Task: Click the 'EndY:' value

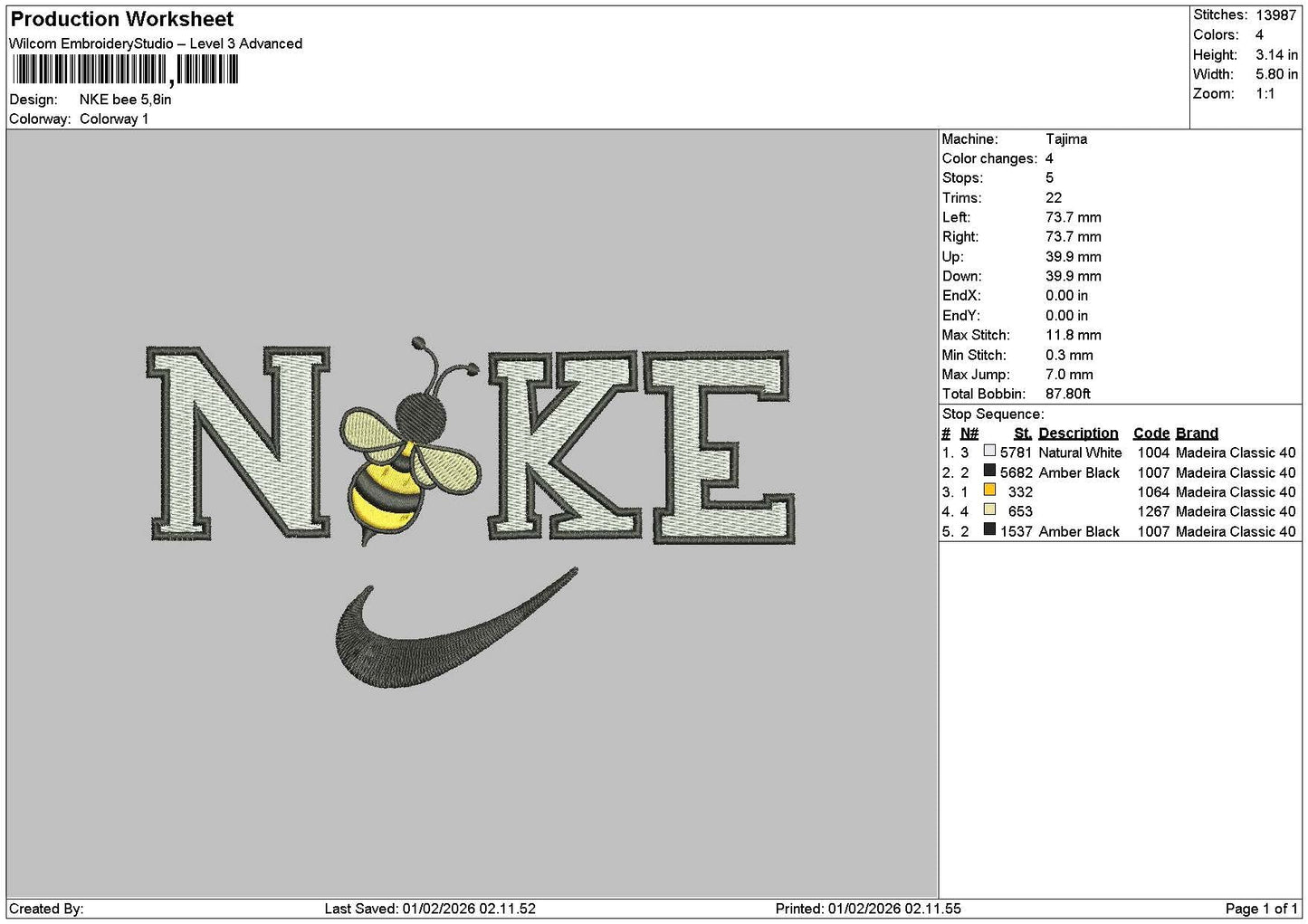Action: click(1067, 315)
